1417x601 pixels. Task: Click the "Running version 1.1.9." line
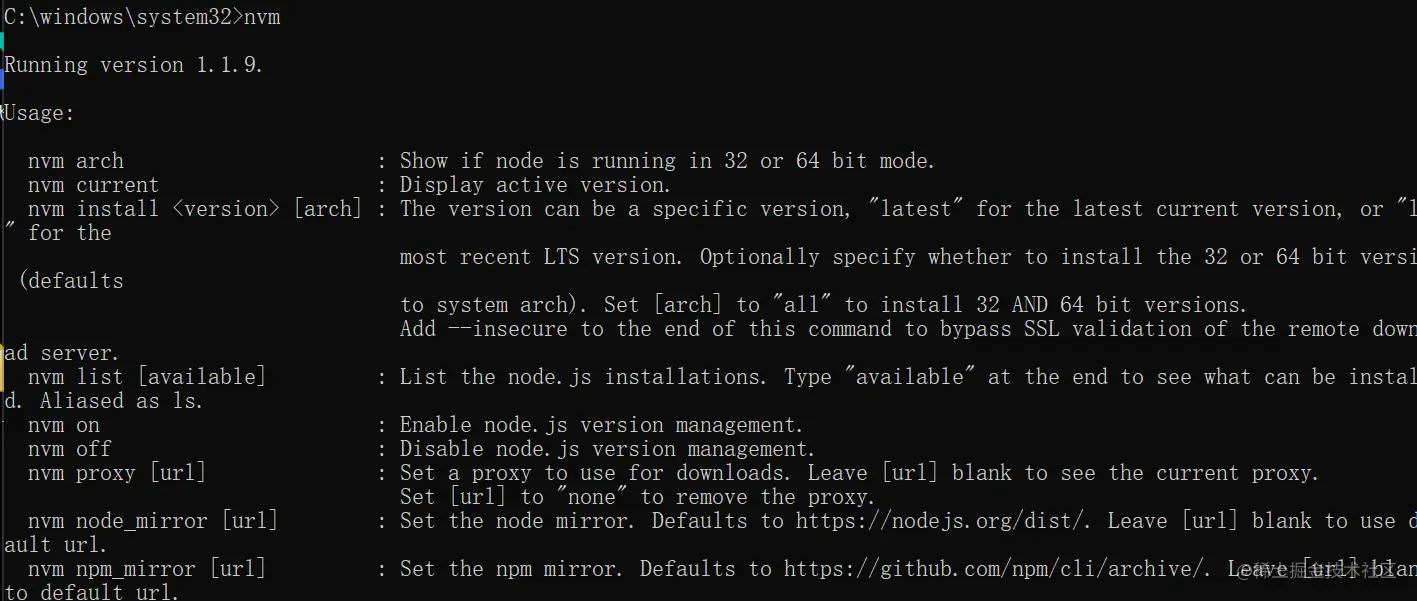pos(134,65)
